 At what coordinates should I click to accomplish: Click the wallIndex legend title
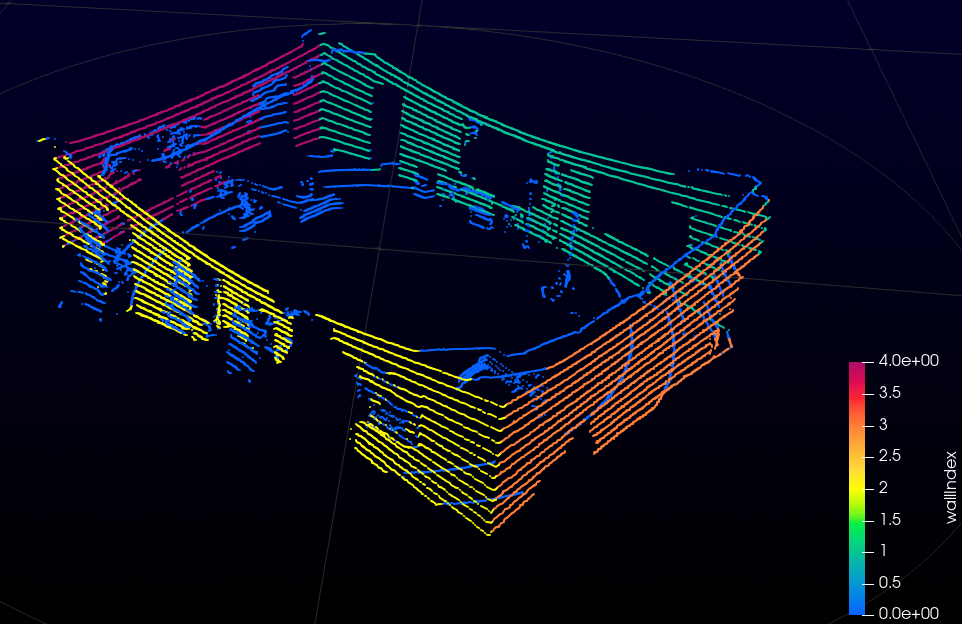tap(951, 486)
